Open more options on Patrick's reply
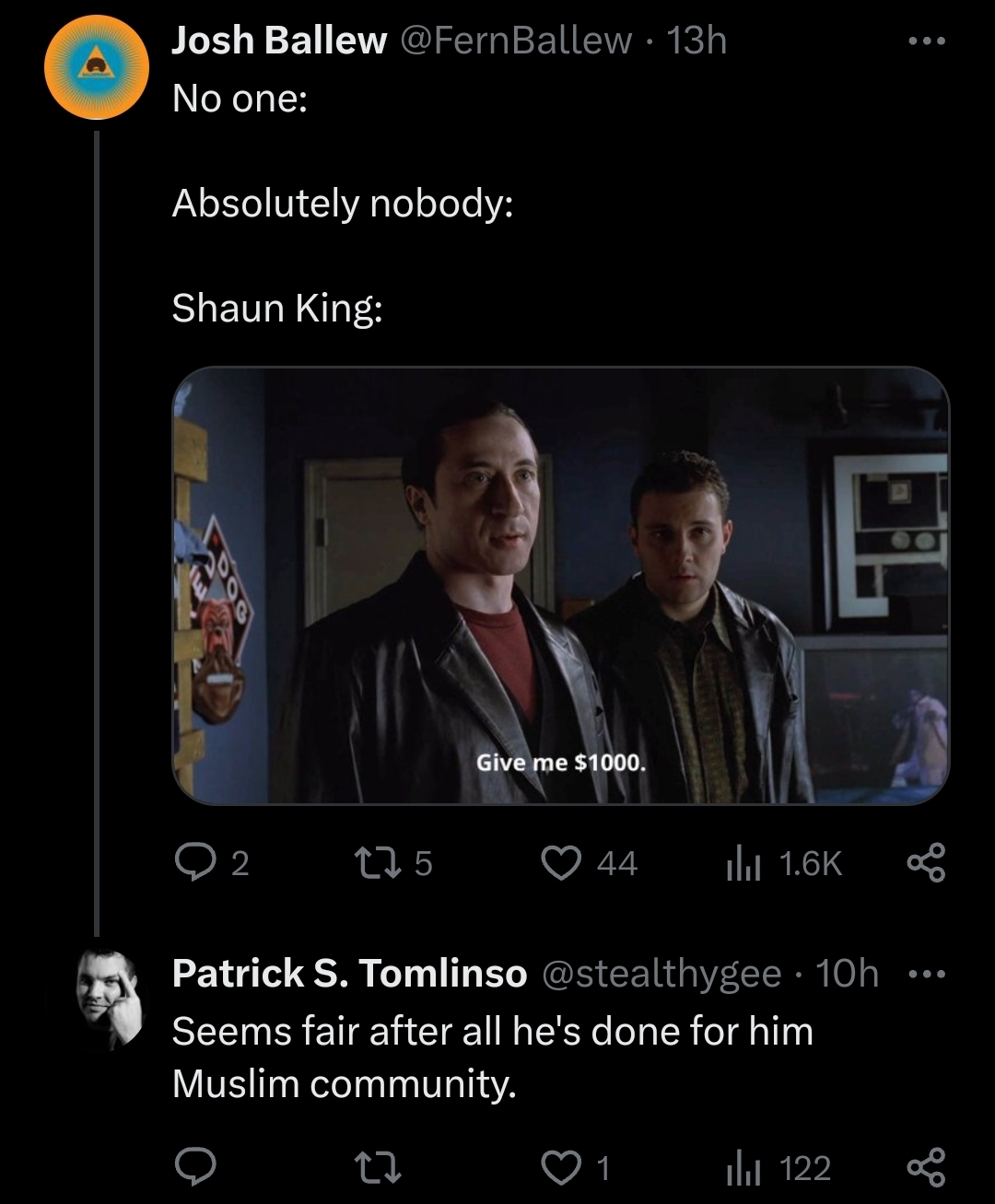 coord(926,974)
